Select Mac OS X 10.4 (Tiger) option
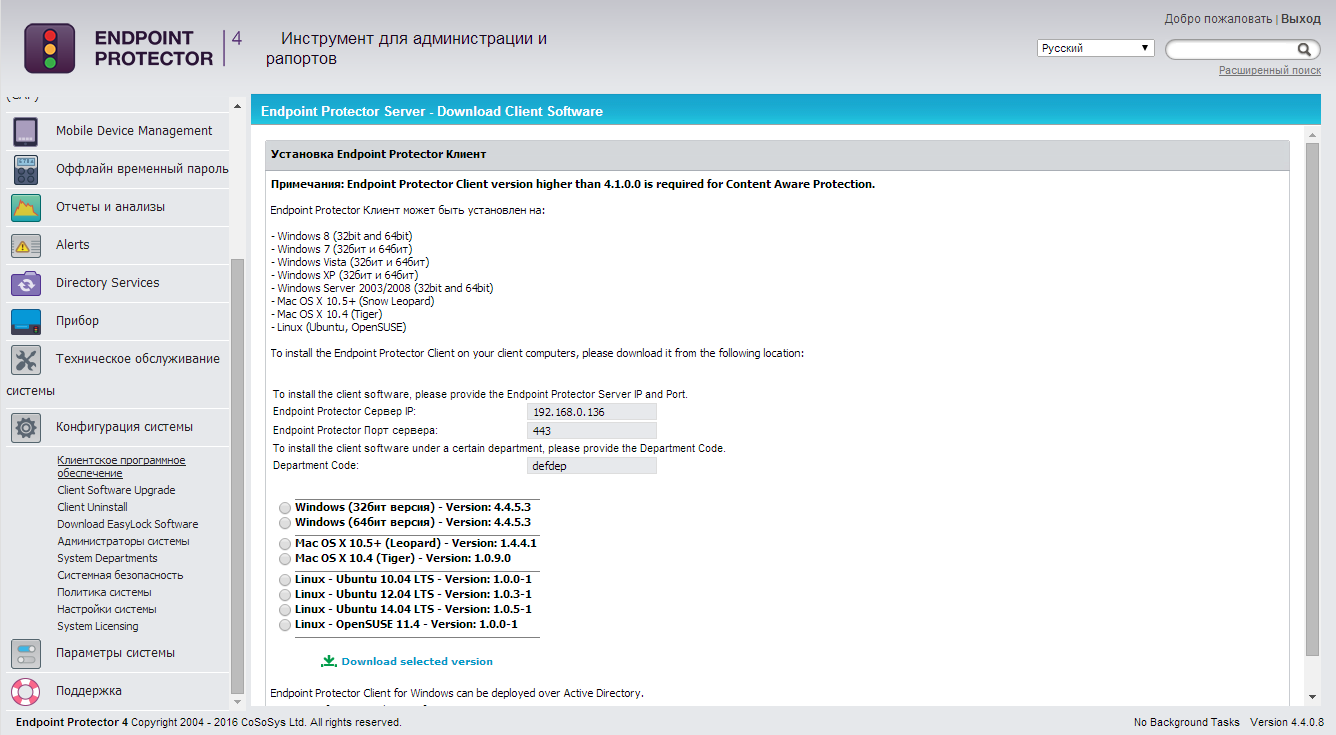The width and height of the screenshot is (1336, 735). coord(285,559)
